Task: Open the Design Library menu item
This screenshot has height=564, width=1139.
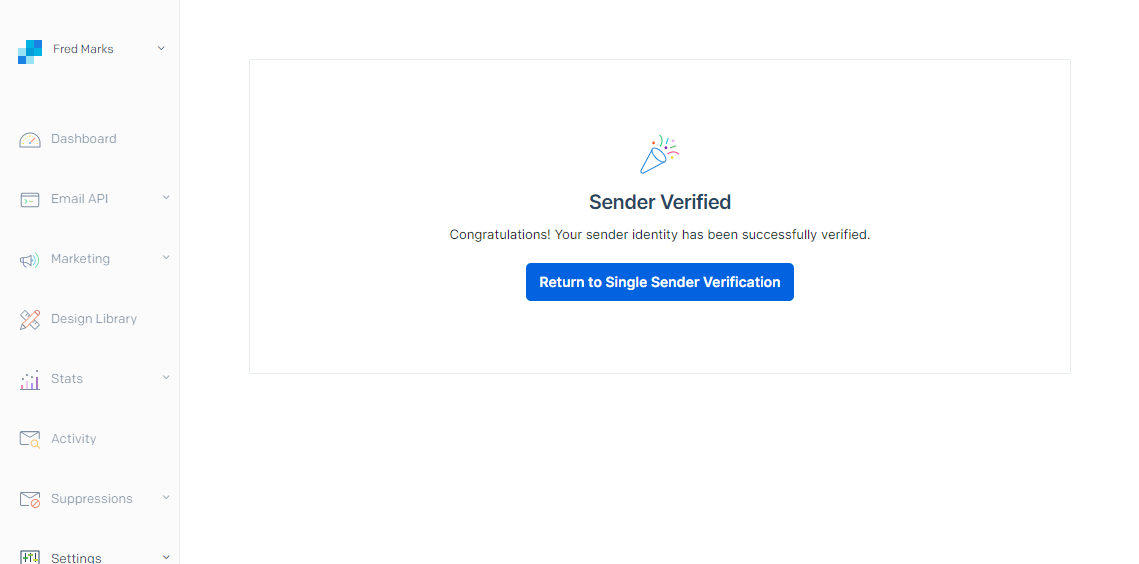Action: pos(94,319)
